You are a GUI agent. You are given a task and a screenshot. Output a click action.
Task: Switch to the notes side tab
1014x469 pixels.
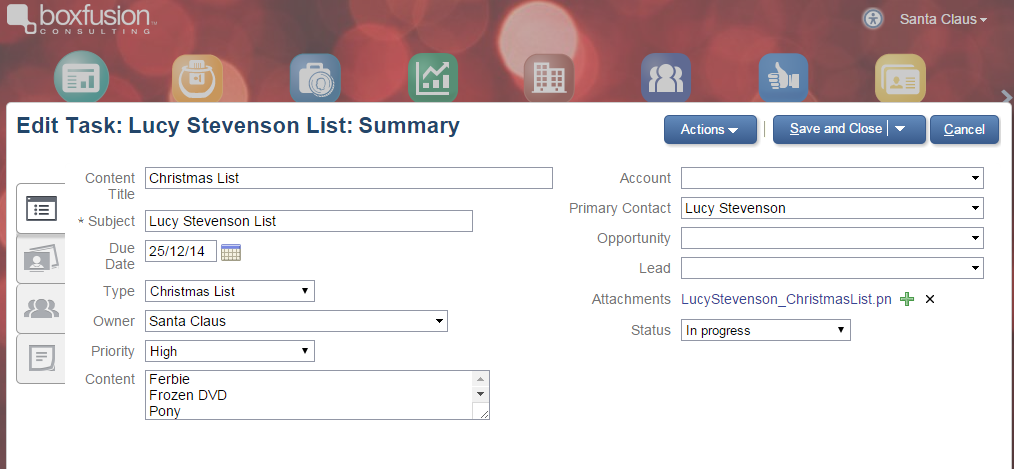coord(41,358)
